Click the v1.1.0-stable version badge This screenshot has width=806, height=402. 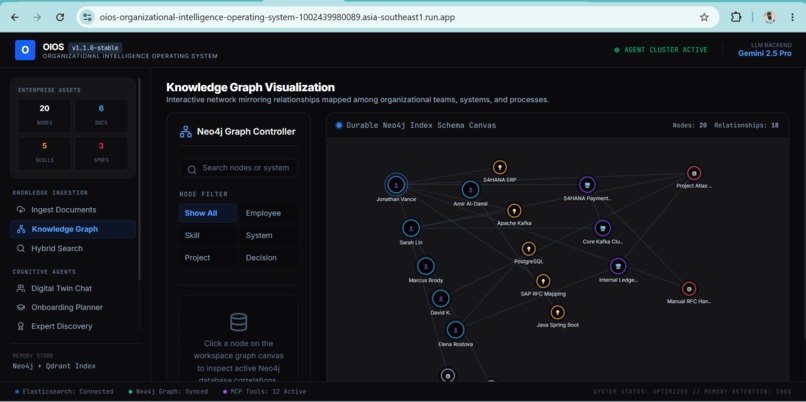pos(95,47)
